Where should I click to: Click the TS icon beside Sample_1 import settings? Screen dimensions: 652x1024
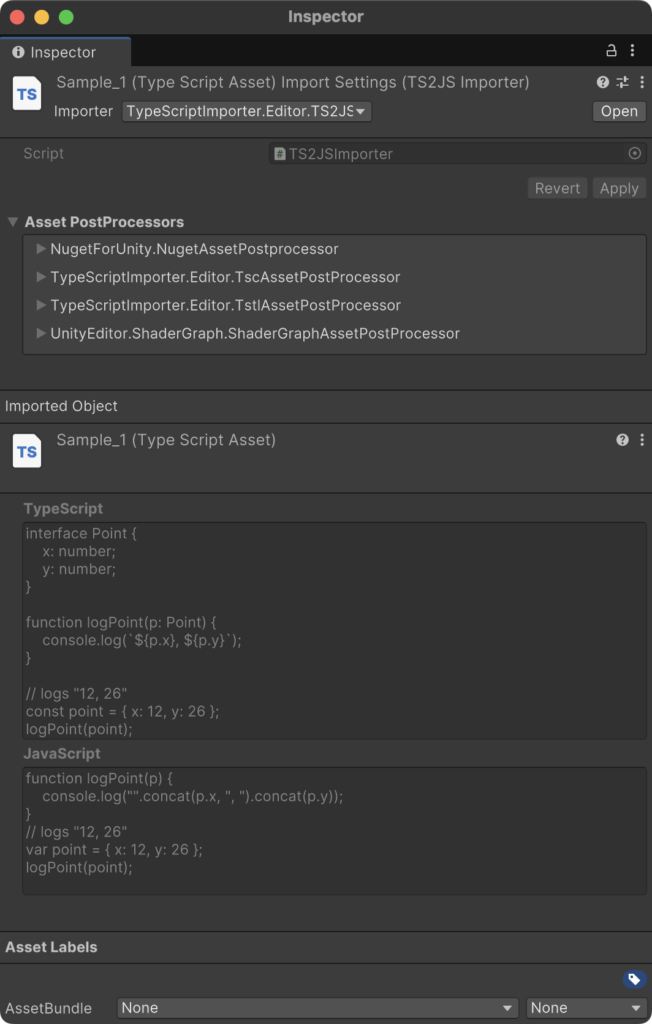click(26, 93)
